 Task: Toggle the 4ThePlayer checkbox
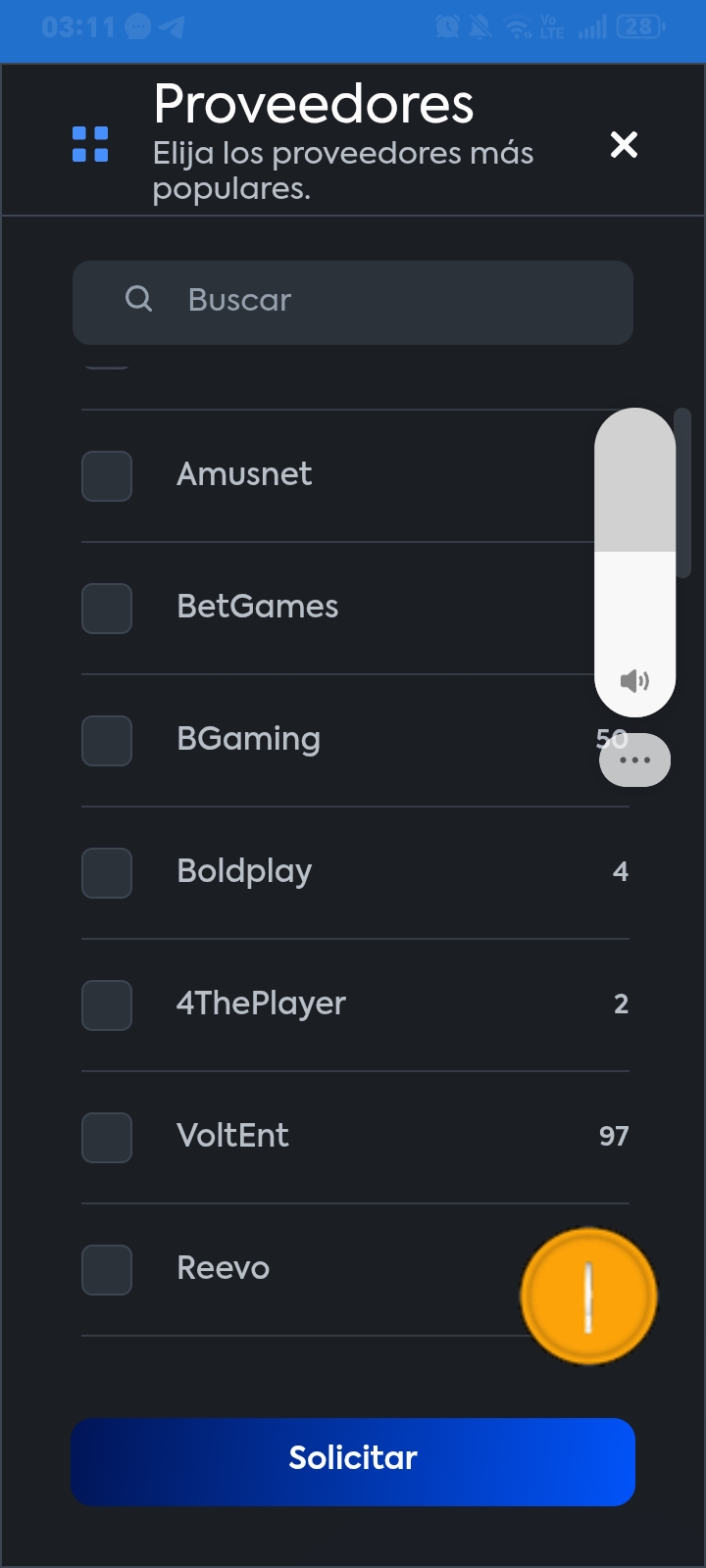[107, 1005]
